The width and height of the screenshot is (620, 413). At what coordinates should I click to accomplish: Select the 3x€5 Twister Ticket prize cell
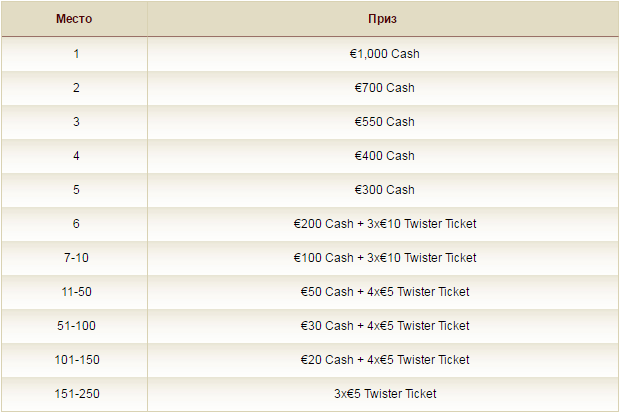(x=383, y=394)
